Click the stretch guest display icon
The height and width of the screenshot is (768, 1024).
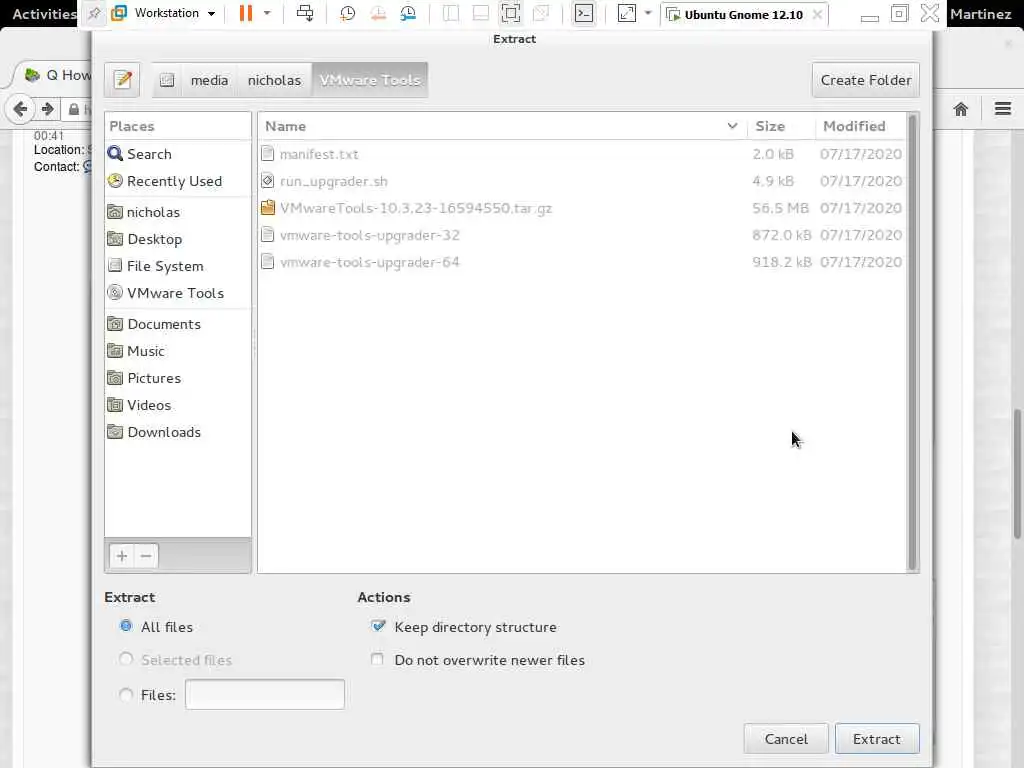click(627, 13)
